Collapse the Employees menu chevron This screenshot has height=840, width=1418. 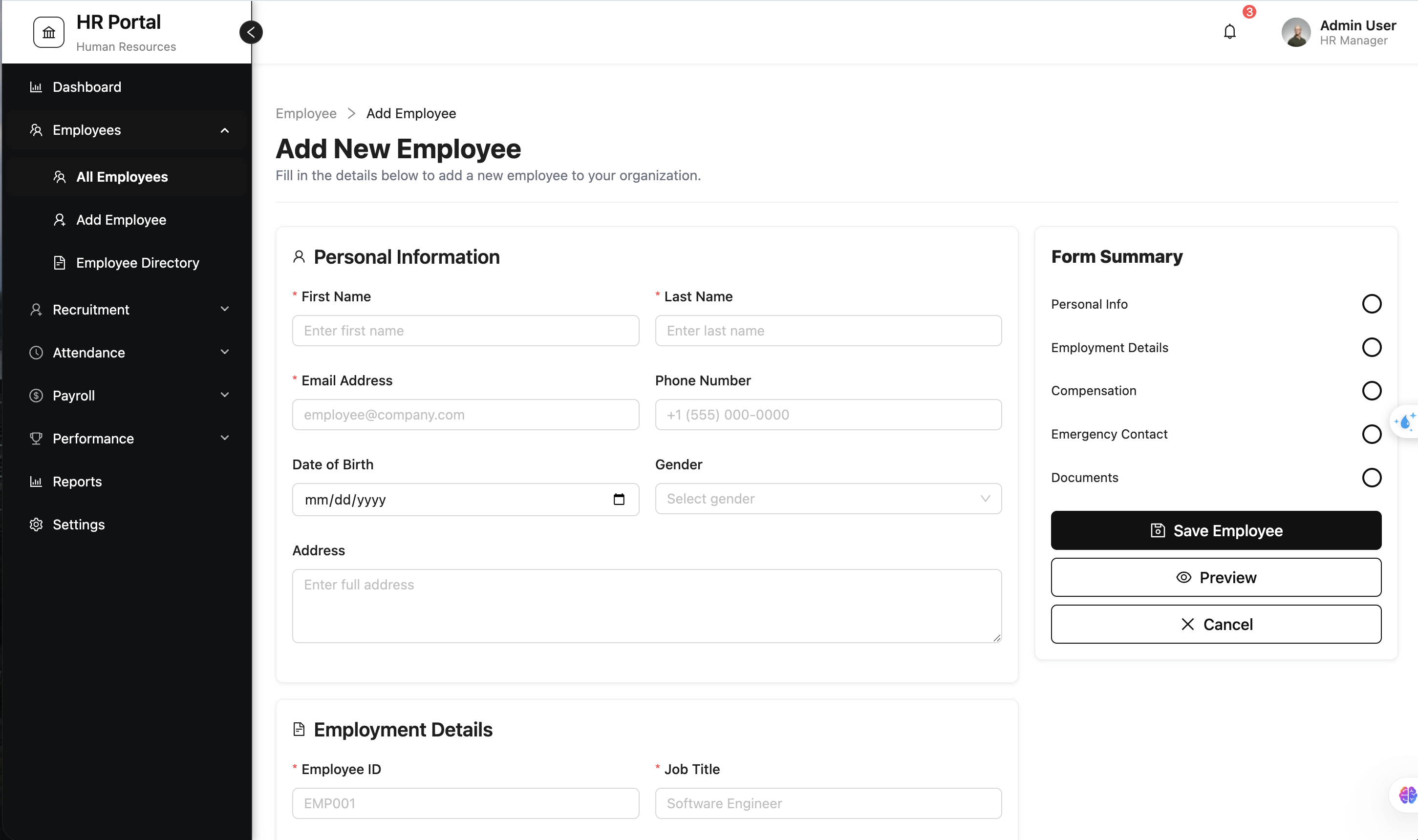[x=225, y=130]
